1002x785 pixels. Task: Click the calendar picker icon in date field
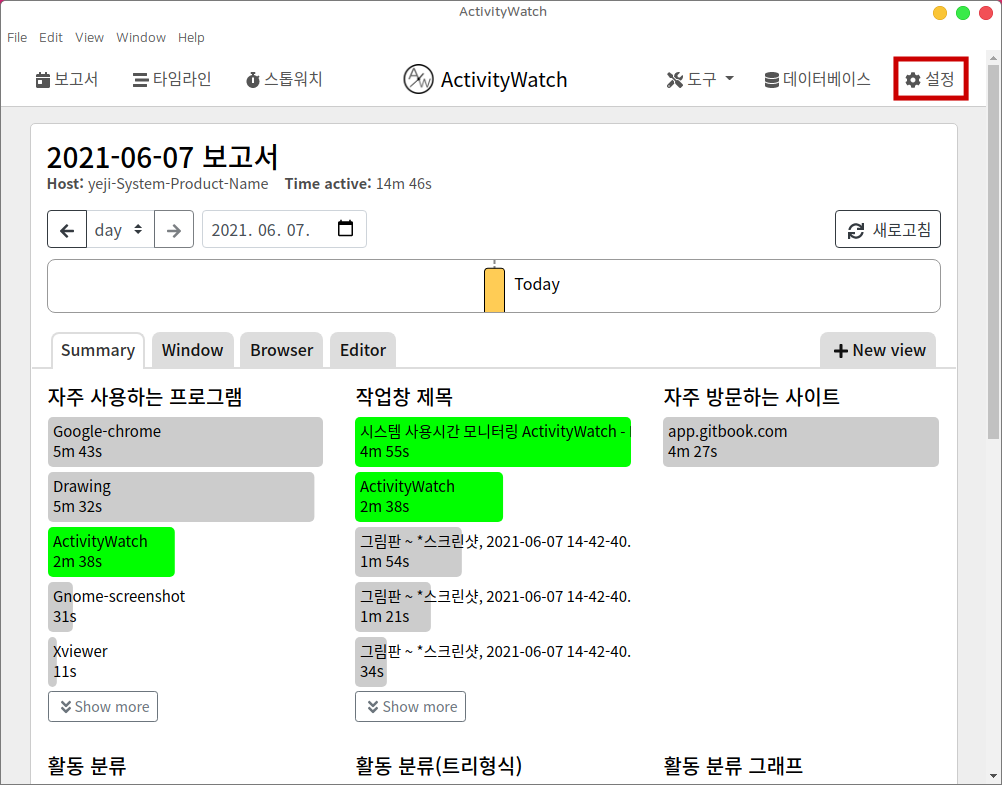pyautogui.click(x=345, y=229)
